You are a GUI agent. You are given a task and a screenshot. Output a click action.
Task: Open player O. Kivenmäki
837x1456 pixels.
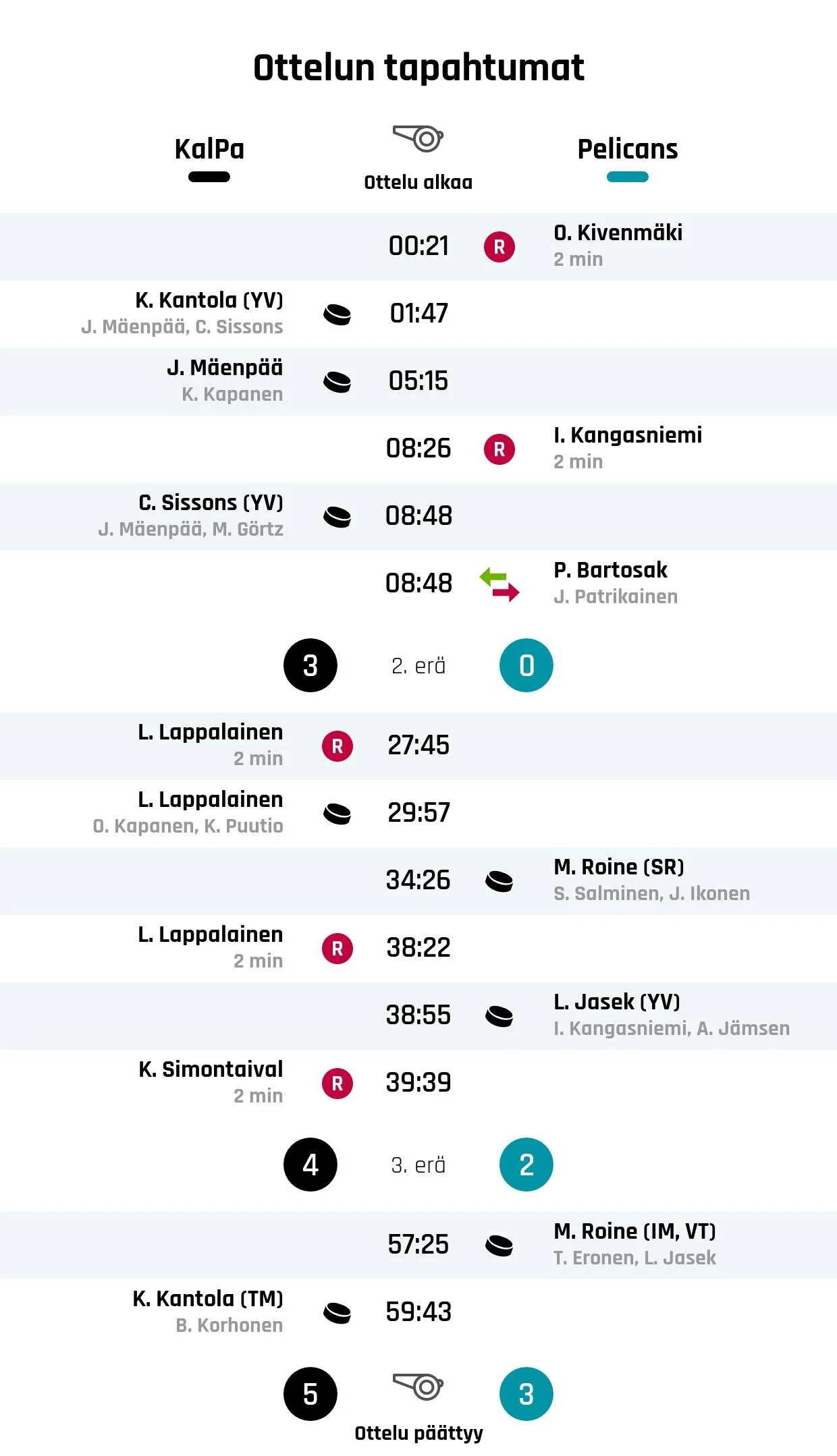618,233
